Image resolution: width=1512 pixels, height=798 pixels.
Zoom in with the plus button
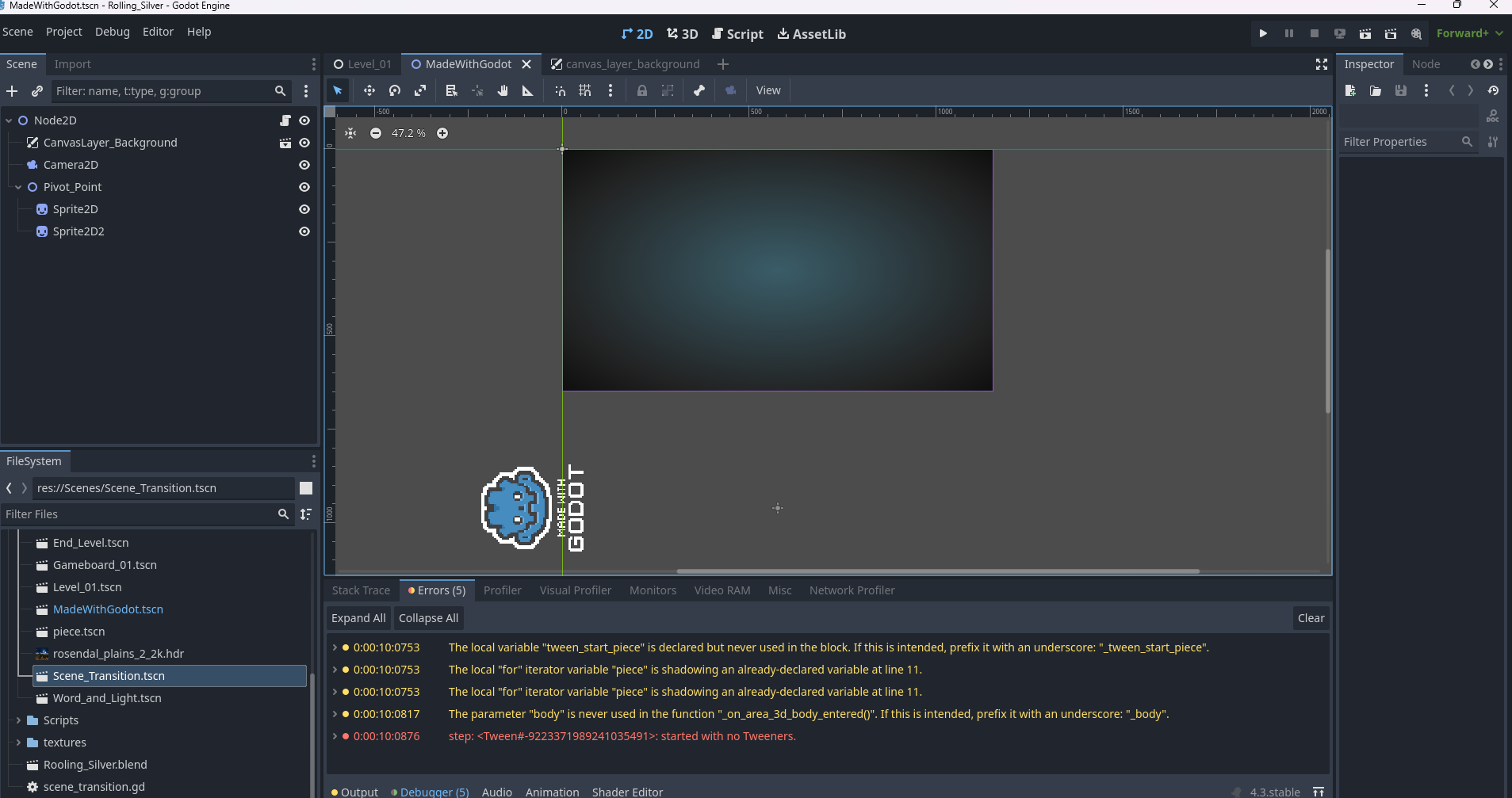point(442,133)
